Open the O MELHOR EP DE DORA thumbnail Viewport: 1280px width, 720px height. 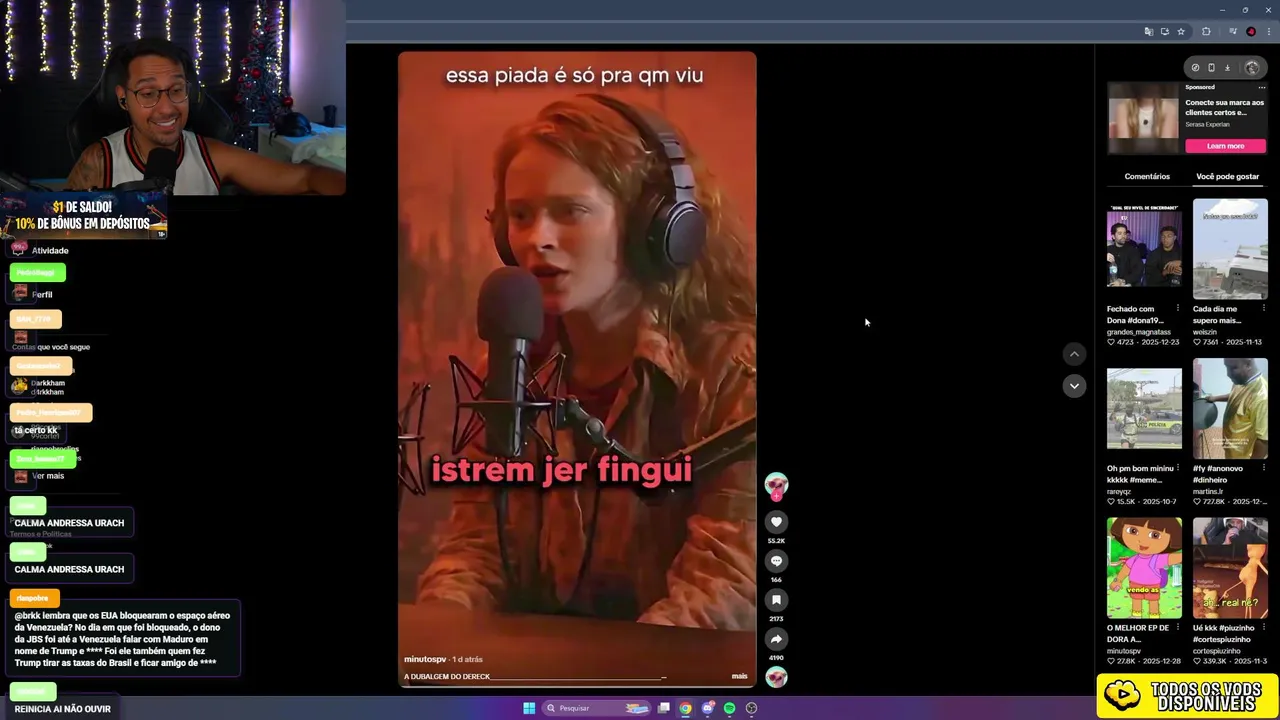point(1144,567)
